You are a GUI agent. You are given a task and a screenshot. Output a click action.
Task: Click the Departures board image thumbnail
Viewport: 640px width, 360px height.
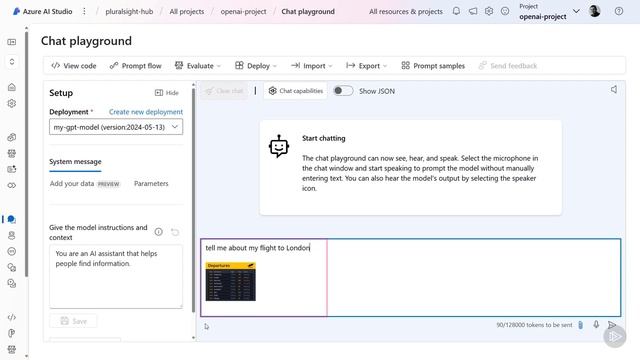pyautogui.click(x=231, y=282)
